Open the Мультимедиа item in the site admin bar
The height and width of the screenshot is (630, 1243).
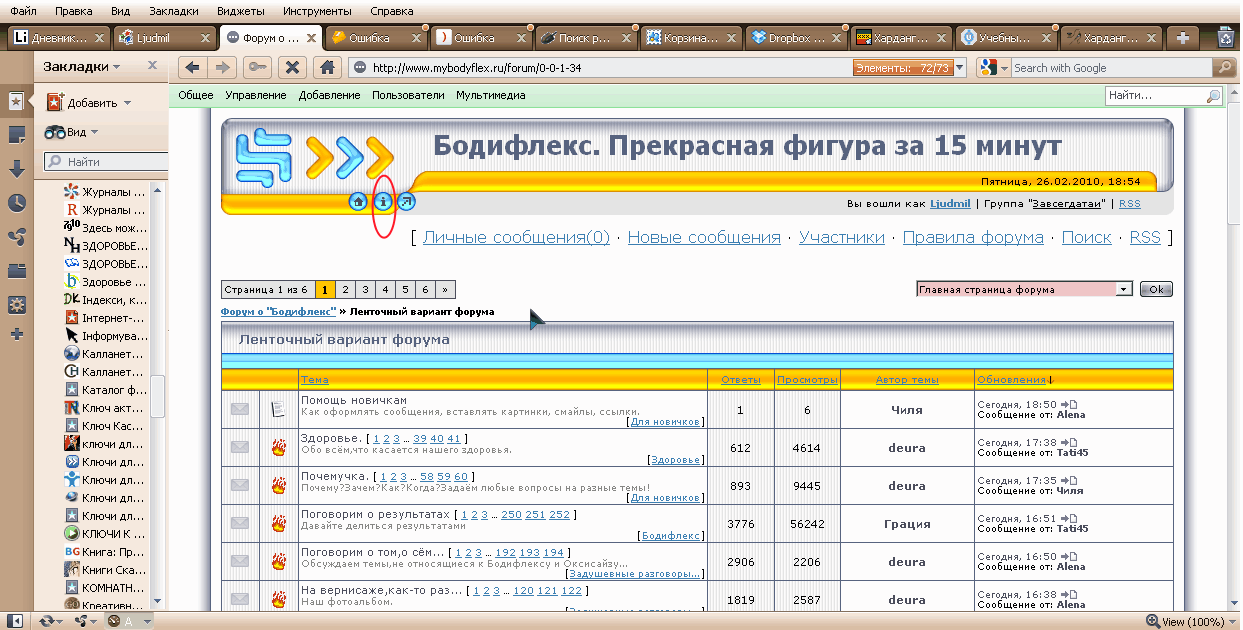coord(491,95)
